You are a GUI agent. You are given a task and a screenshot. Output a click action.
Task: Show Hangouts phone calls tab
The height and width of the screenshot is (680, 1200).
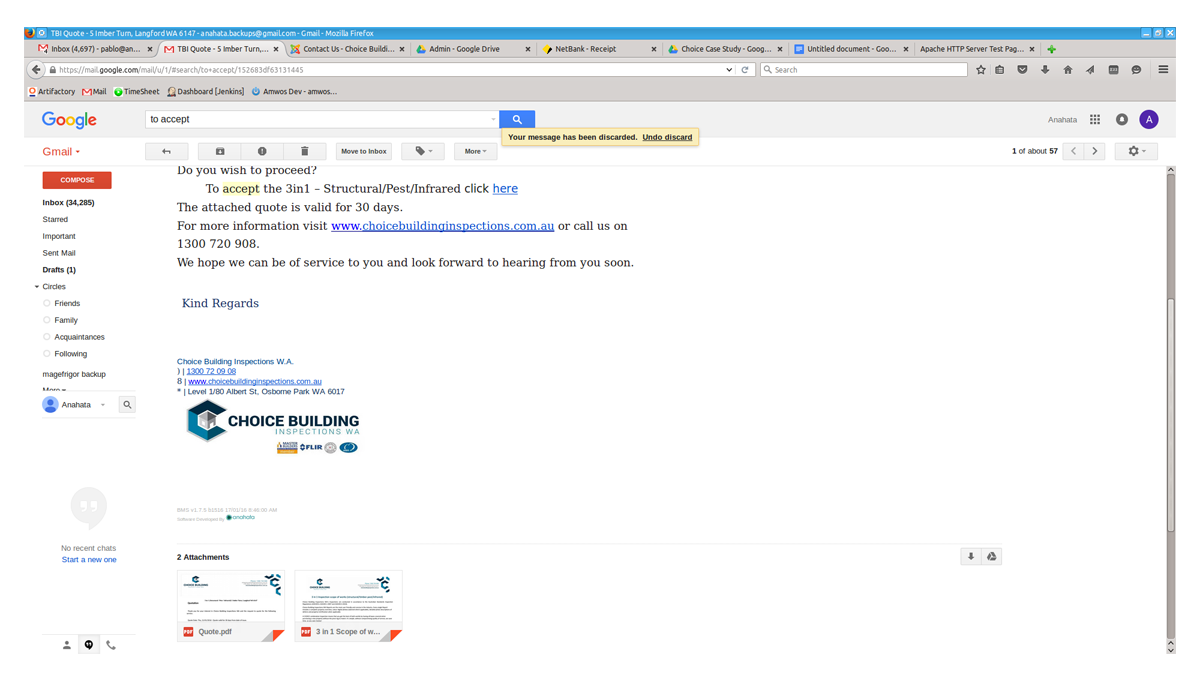click(111, 645)
